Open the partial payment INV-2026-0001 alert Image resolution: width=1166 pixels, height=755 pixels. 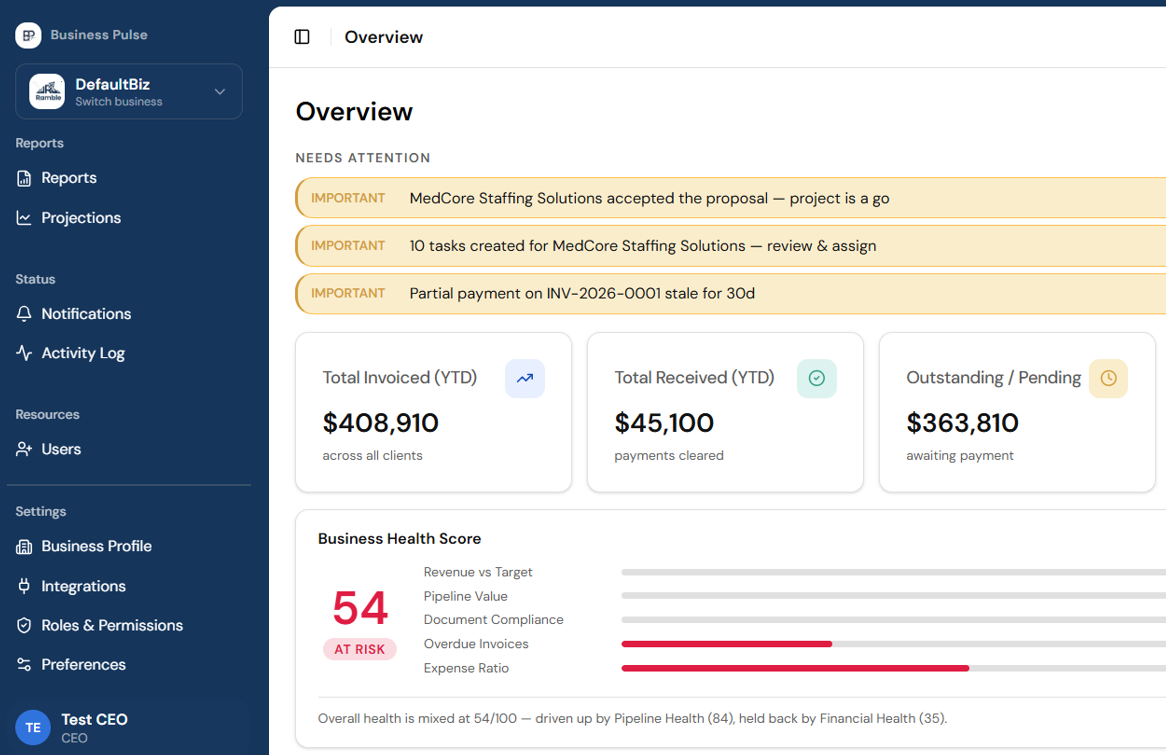pos(730,293)
